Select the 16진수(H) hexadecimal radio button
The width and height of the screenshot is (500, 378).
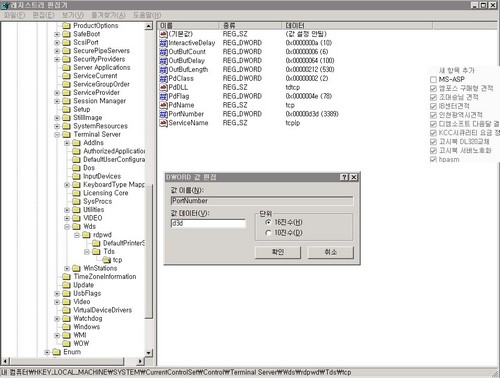268,222
